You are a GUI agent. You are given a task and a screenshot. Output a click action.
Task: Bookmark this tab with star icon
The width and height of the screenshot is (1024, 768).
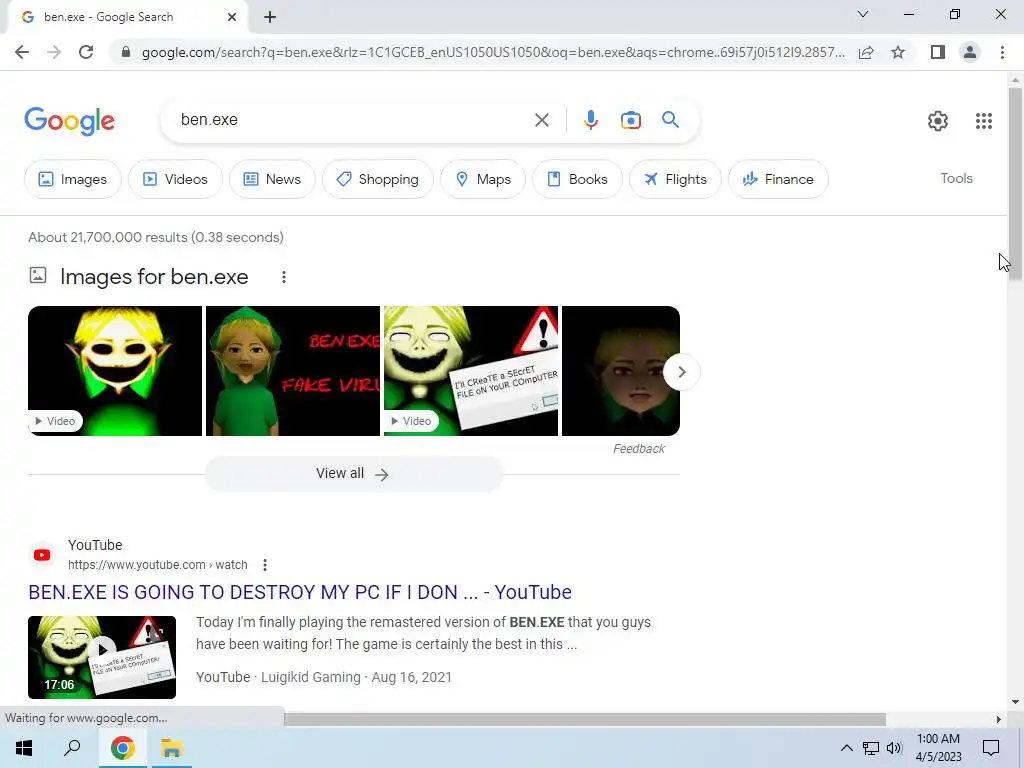898,52
